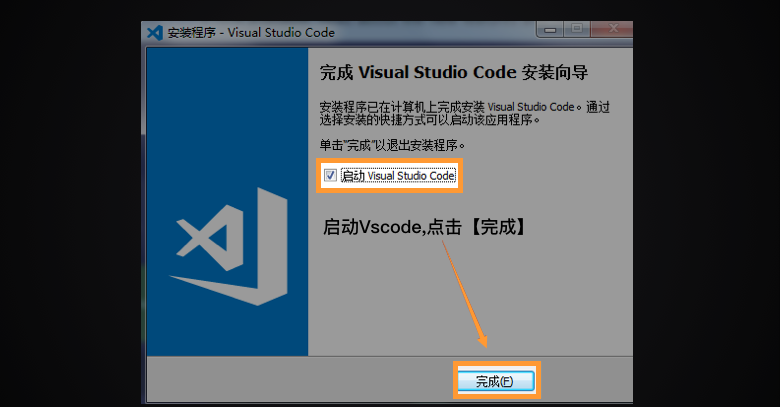Toggle the 启动 Visual Studio Code checkbox
The image size is (780, 407).
[330, 175]
